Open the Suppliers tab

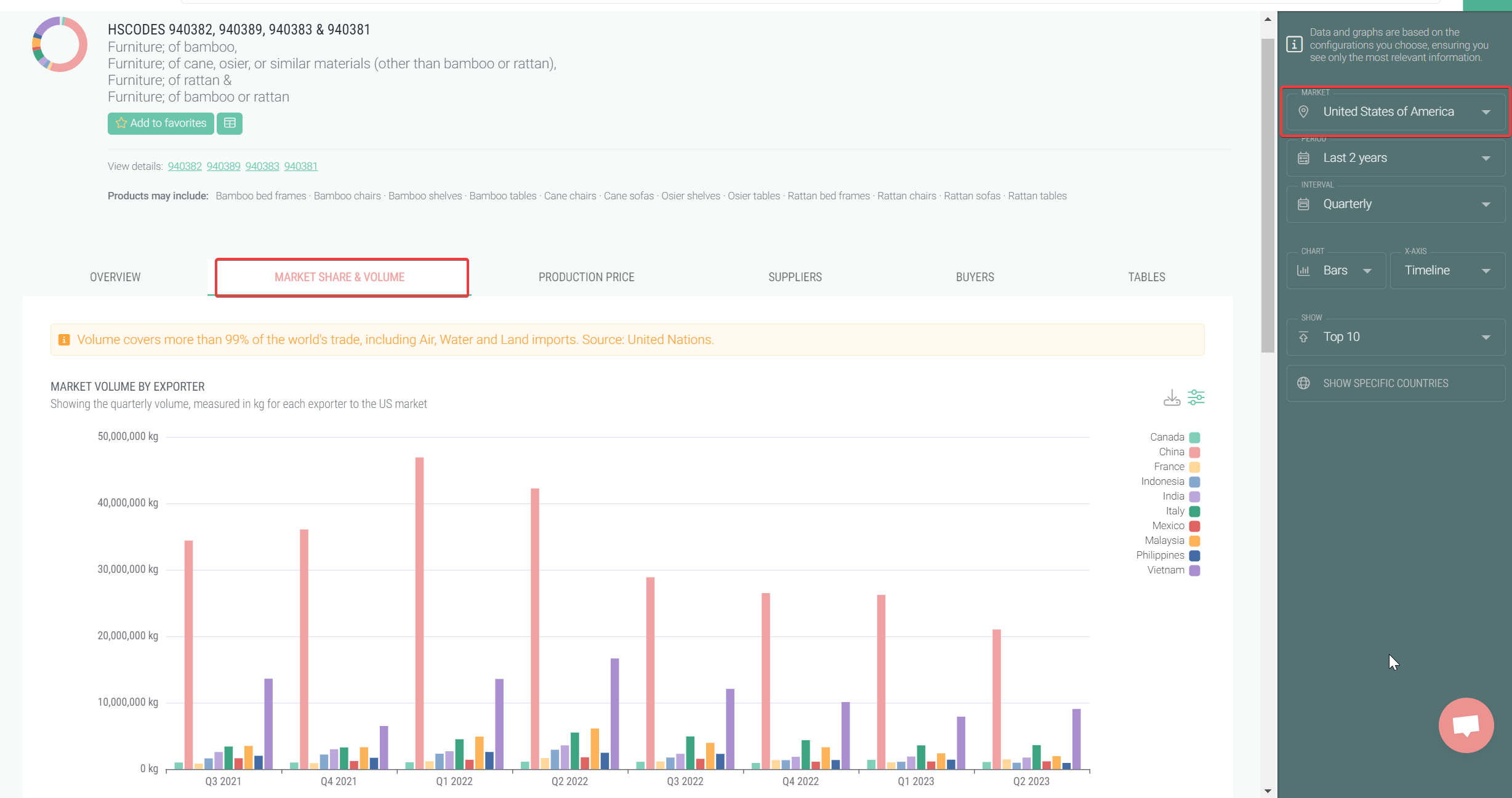pyautogui.click(x=795, y=277)
